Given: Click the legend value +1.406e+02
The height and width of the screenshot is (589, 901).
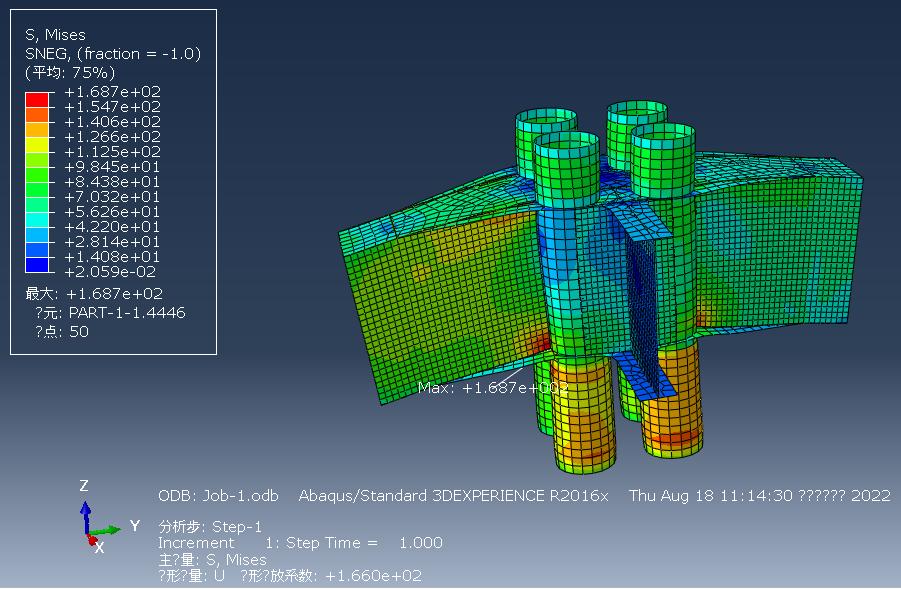Looking at the screenshot, I should 113,122.
